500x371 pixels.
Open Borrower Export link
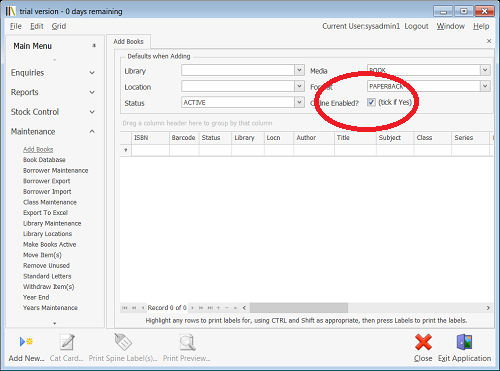coord(47,181)
